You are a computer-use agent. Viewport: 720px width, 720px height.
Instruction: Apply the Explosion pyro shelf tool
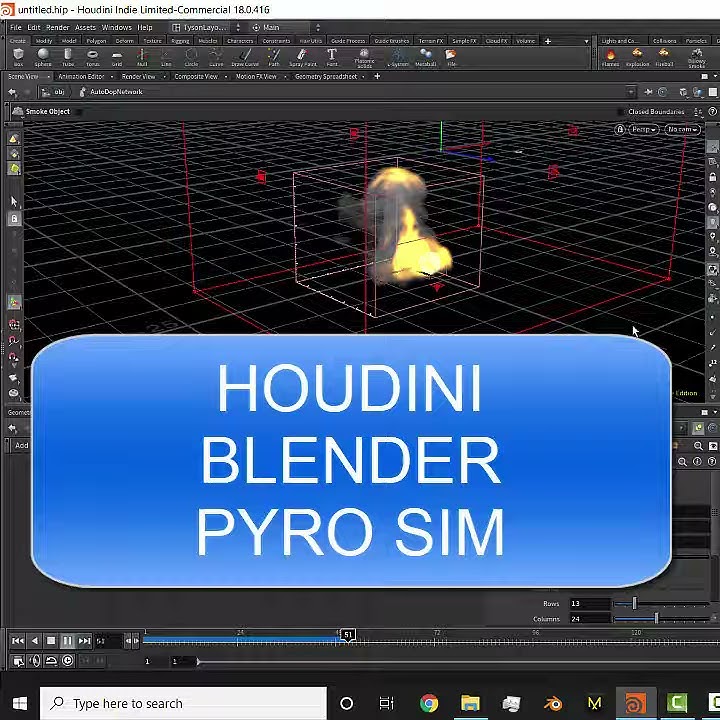click(x=637, y=57)
